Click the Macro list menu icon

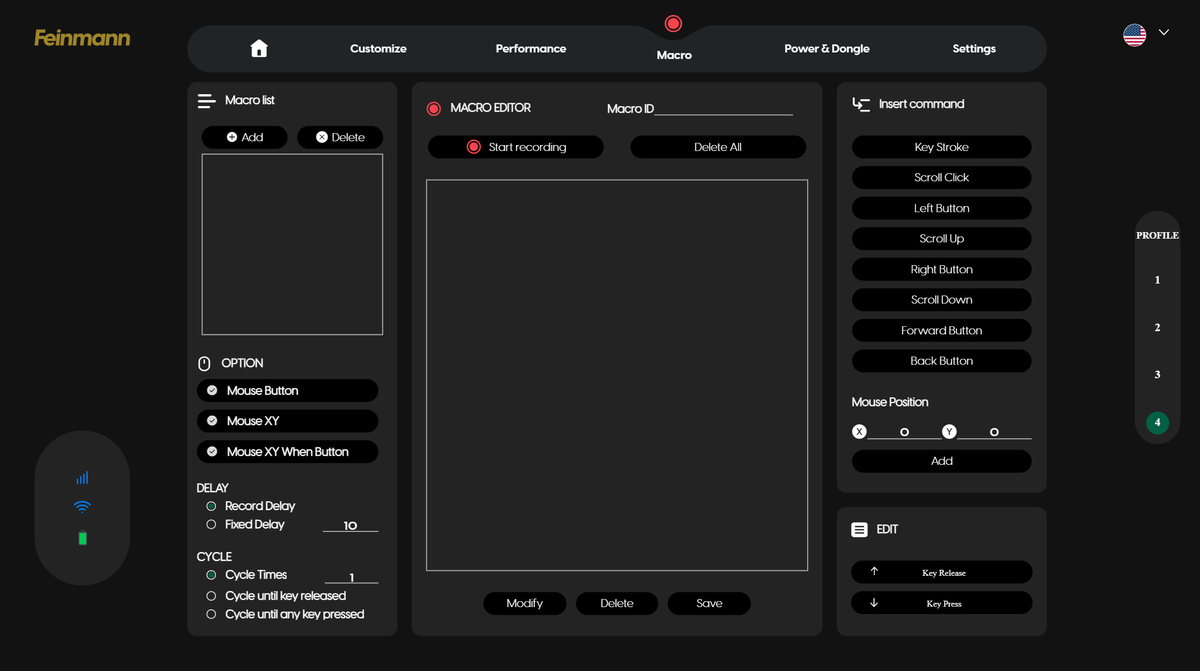coord(207,101)
